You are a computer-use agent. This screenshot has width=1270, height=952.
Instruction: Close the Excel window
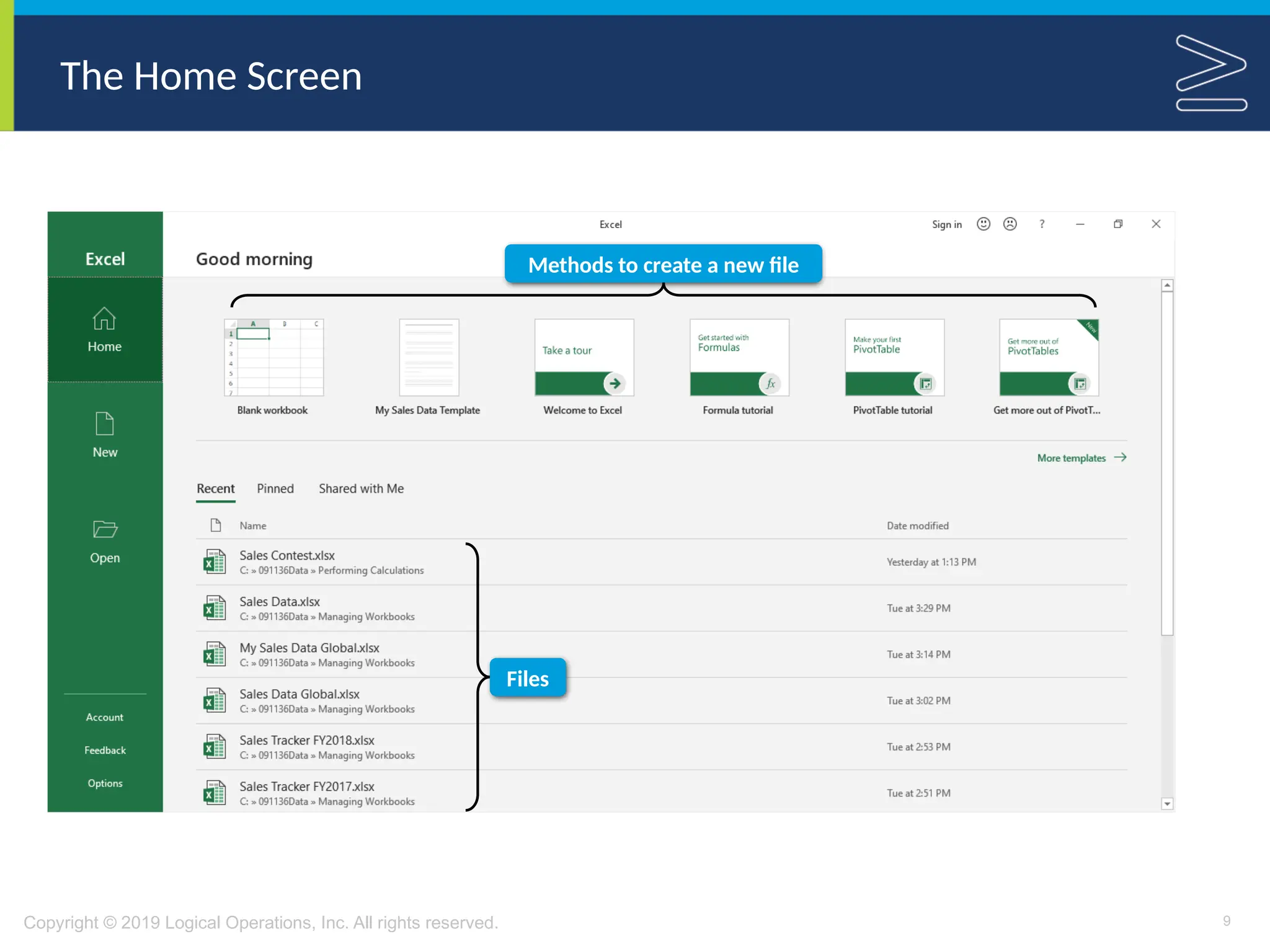pyautogui.click(x=1156, y=224)
